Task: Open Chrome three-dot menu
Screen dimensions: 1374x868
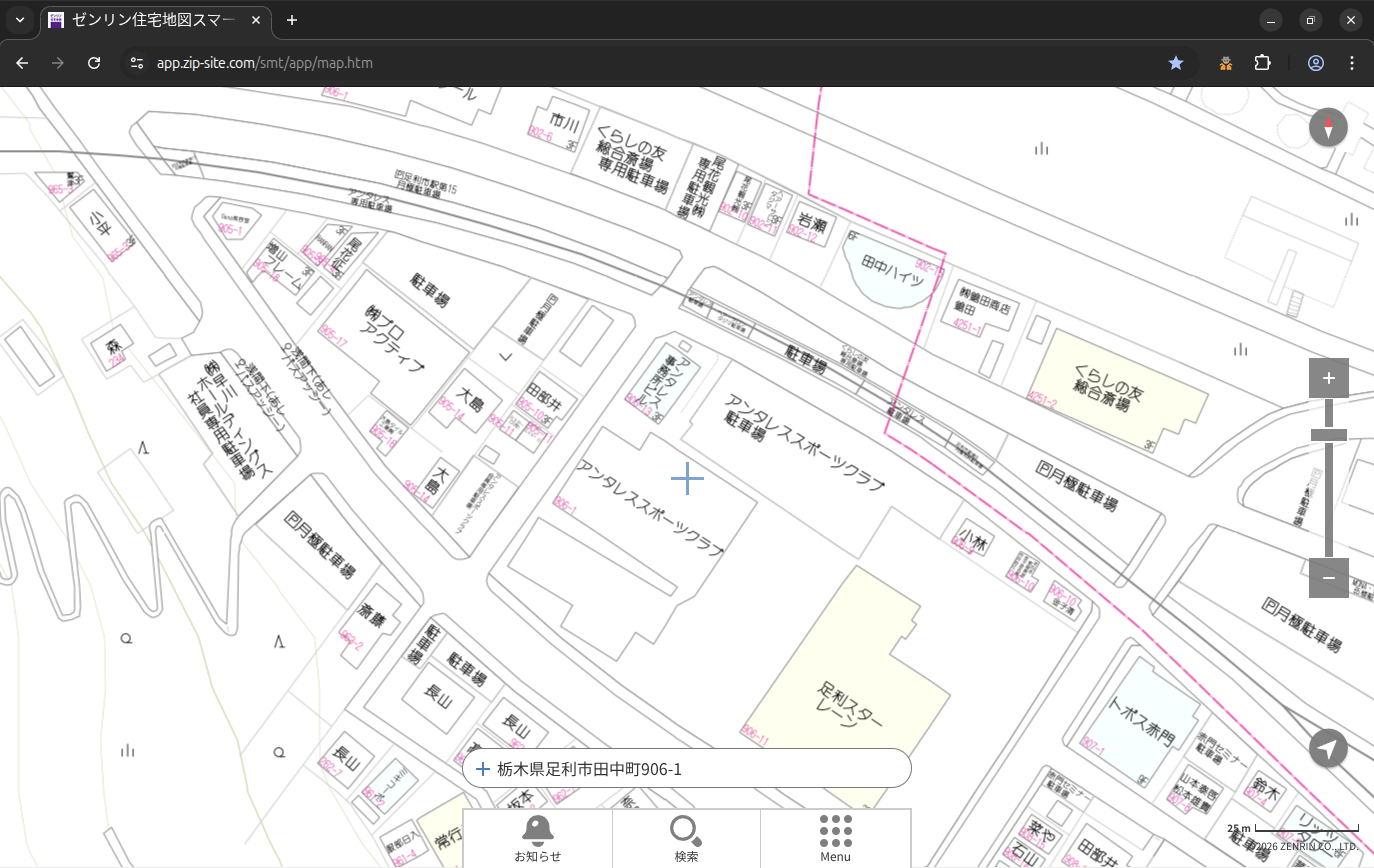Action: [x=1352, y=63]
